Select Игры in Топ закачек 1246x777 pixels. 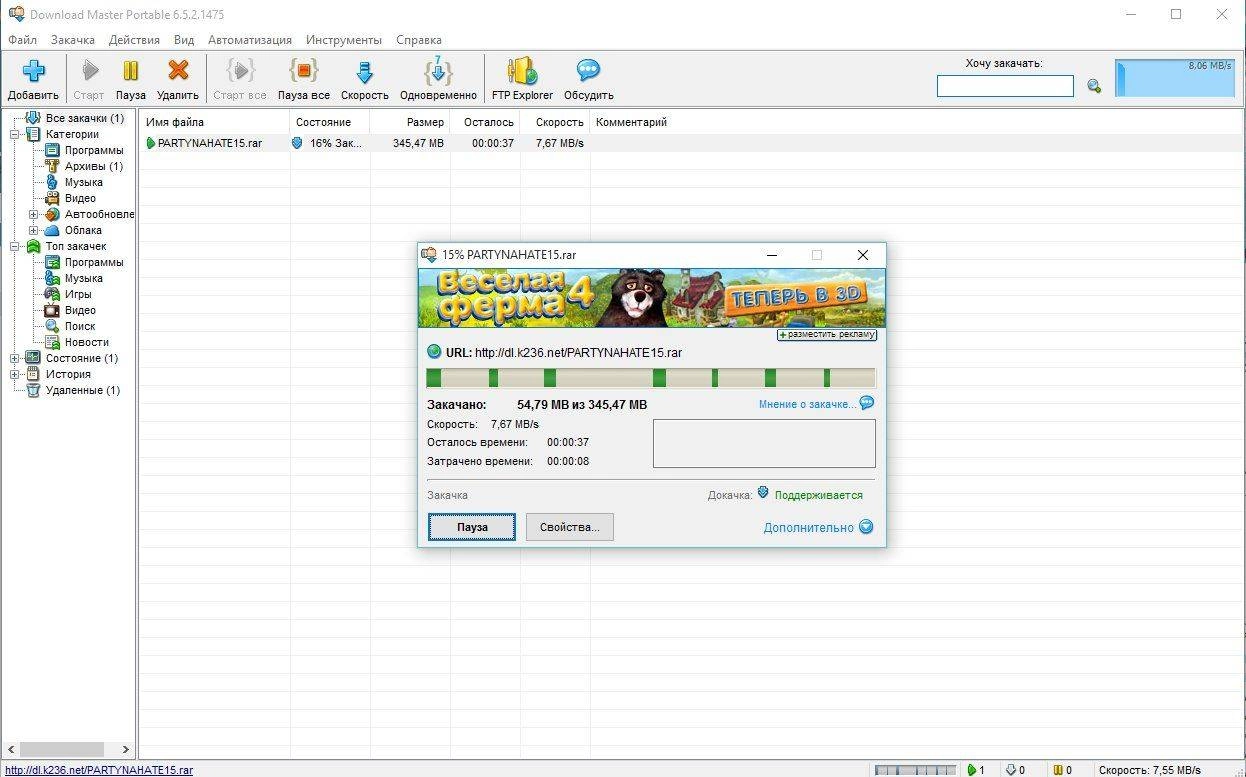click(x=78, y=294)
